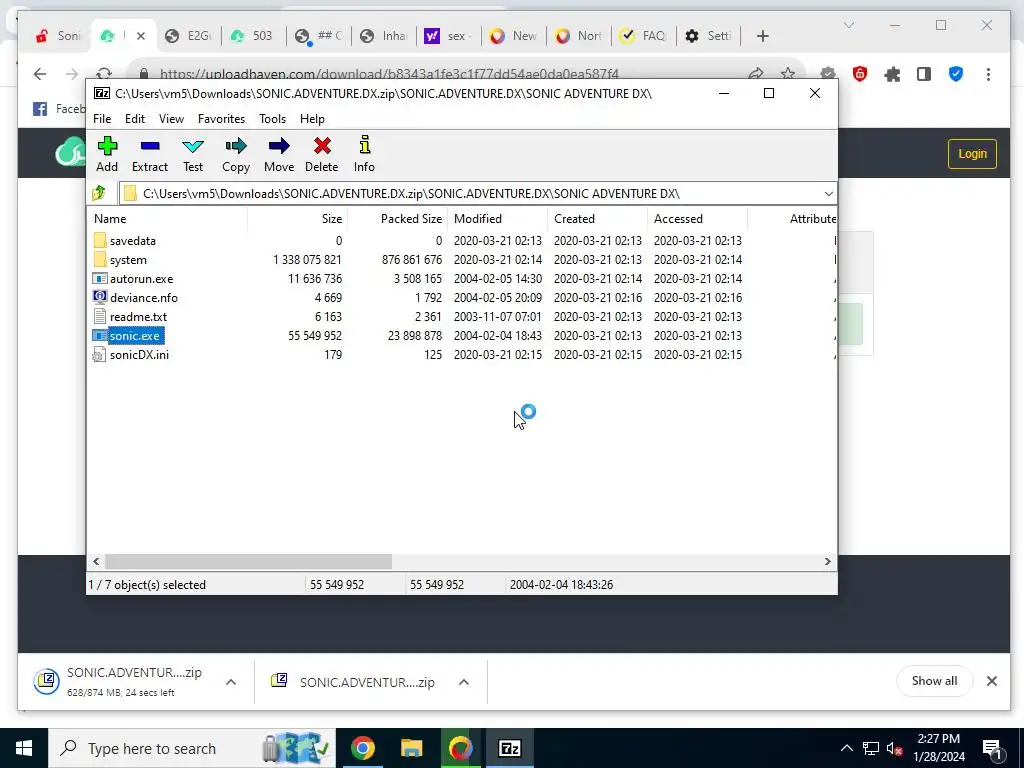This screenshot has height=768, width=1024.
Task: Select the sonicDX.ini file
Action: [139, 355]
